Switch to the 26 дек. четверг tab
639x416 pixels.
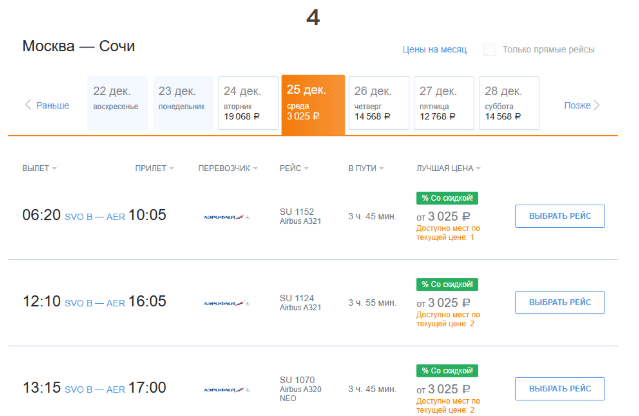tap(379, 103)
